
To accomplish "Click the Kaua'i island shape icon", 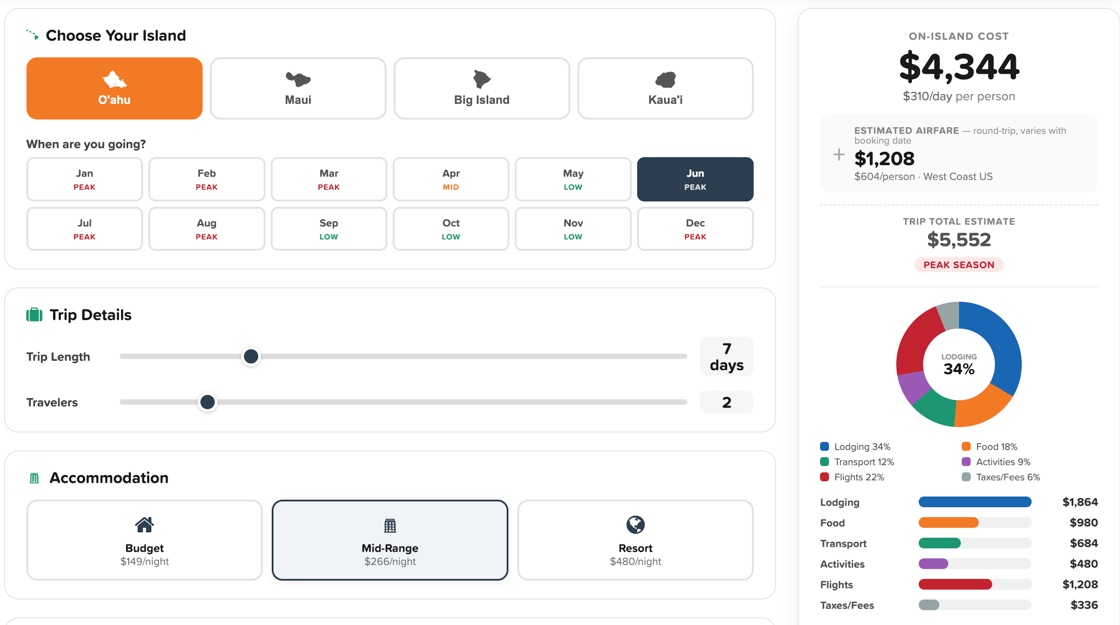I will pyautogui.click(x=665, y=79).
